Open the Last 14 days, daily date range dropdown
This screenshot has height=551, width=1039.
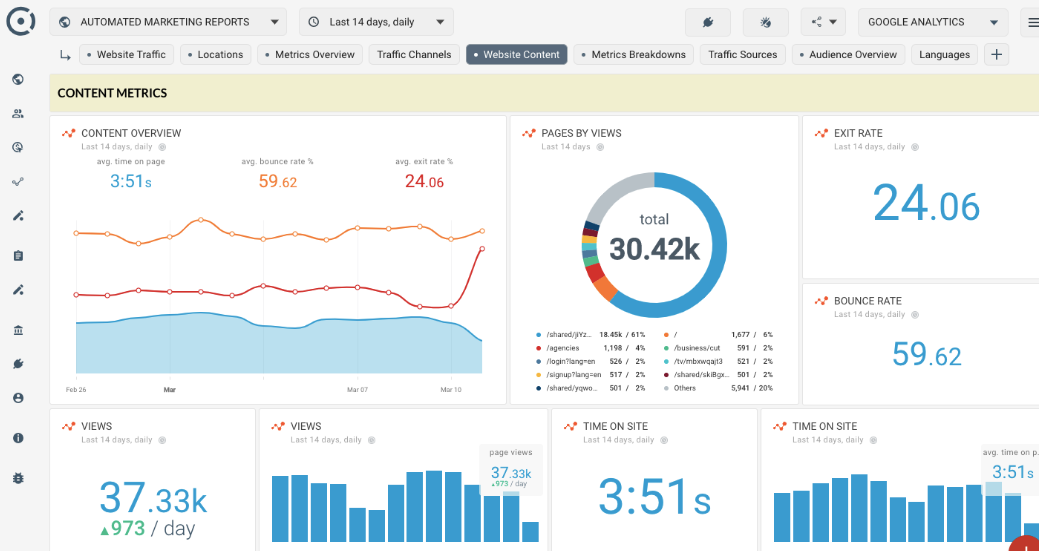tap(376, 22)
